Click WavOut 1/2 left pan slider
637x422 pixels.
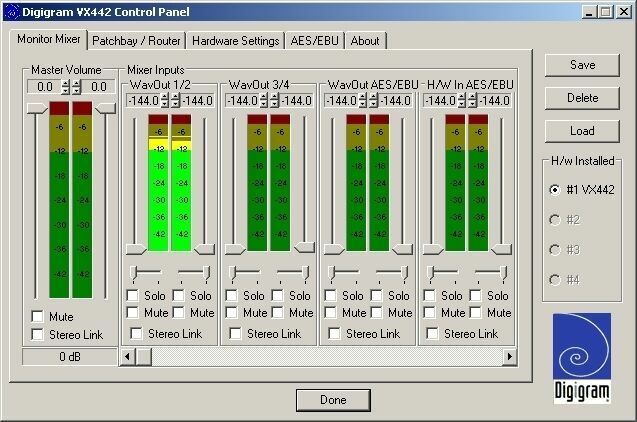[134, 273]
